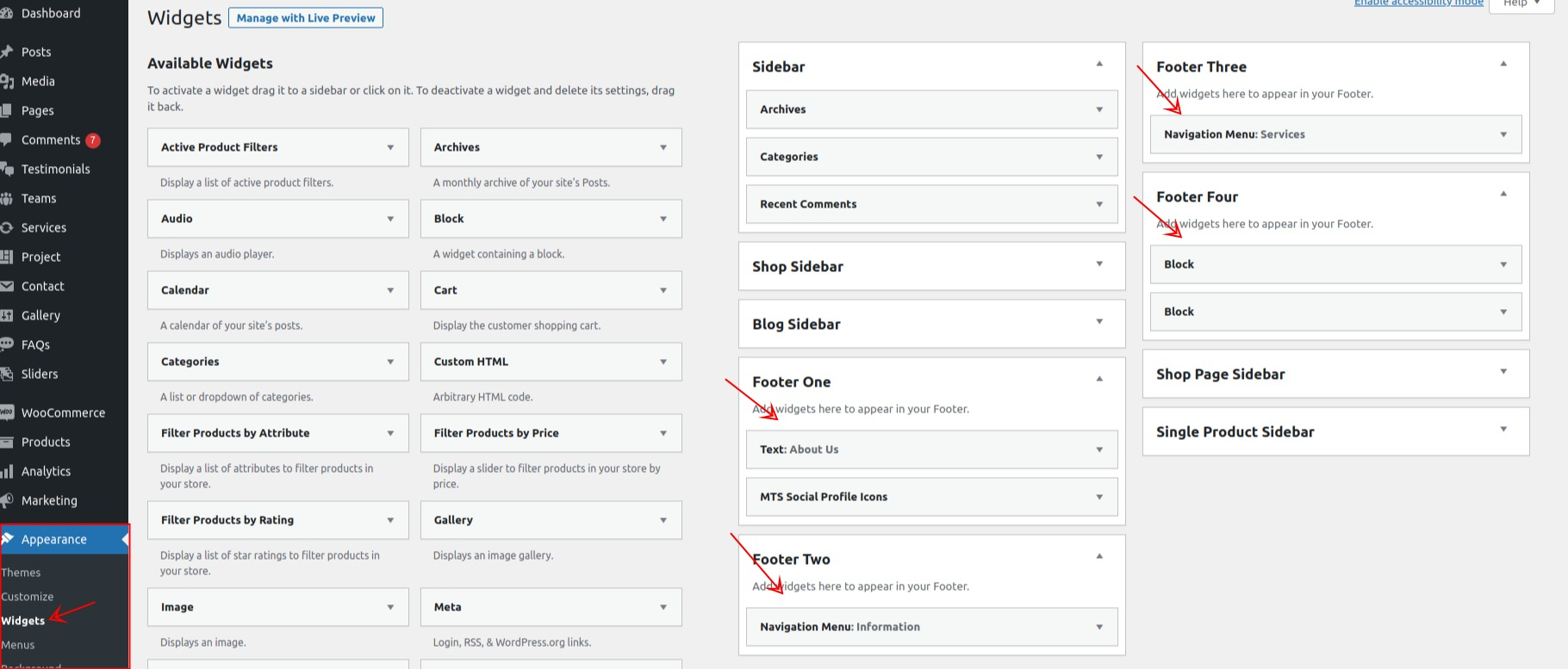Open Navigation Menu: Services widget
The image size is (1568, 669).
pyautogui.click(x=1335, y=134)
